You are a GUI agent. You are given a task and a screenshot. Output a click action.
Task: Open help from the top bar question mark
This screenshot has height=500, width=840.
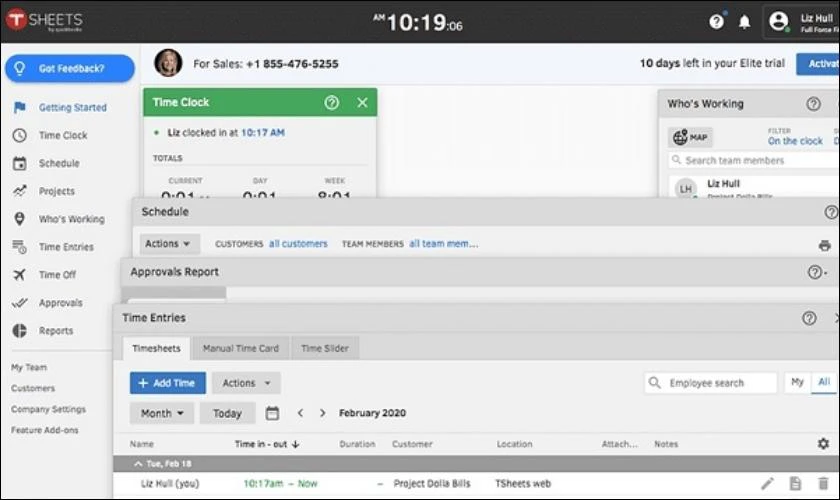(x=716, y=21)
